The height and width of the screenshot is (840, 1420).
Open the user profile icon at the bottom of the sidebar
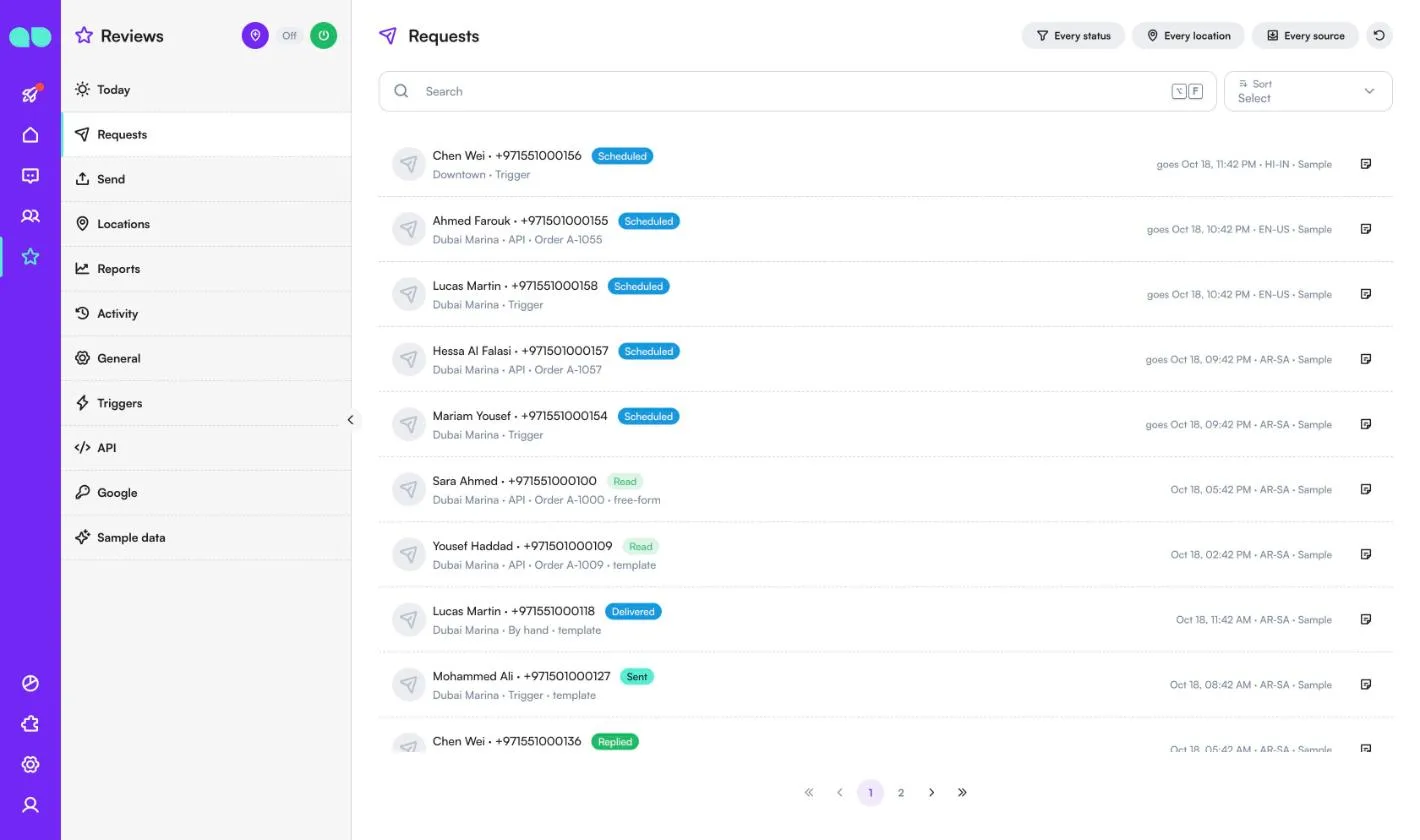pyautogui.click(x=30, y=805)
